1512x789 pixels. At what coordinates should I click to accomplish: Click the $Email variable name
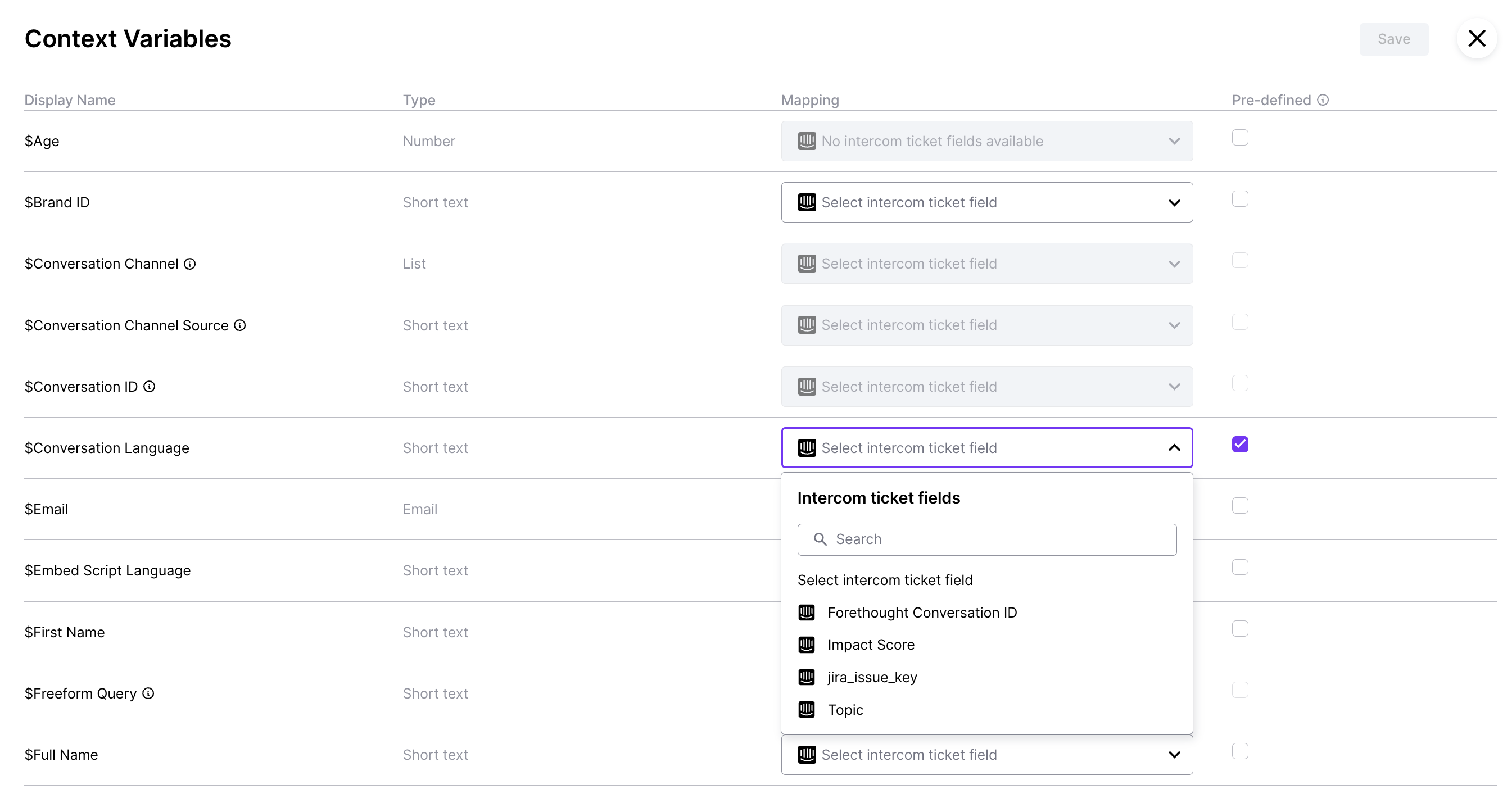point(46,509)
